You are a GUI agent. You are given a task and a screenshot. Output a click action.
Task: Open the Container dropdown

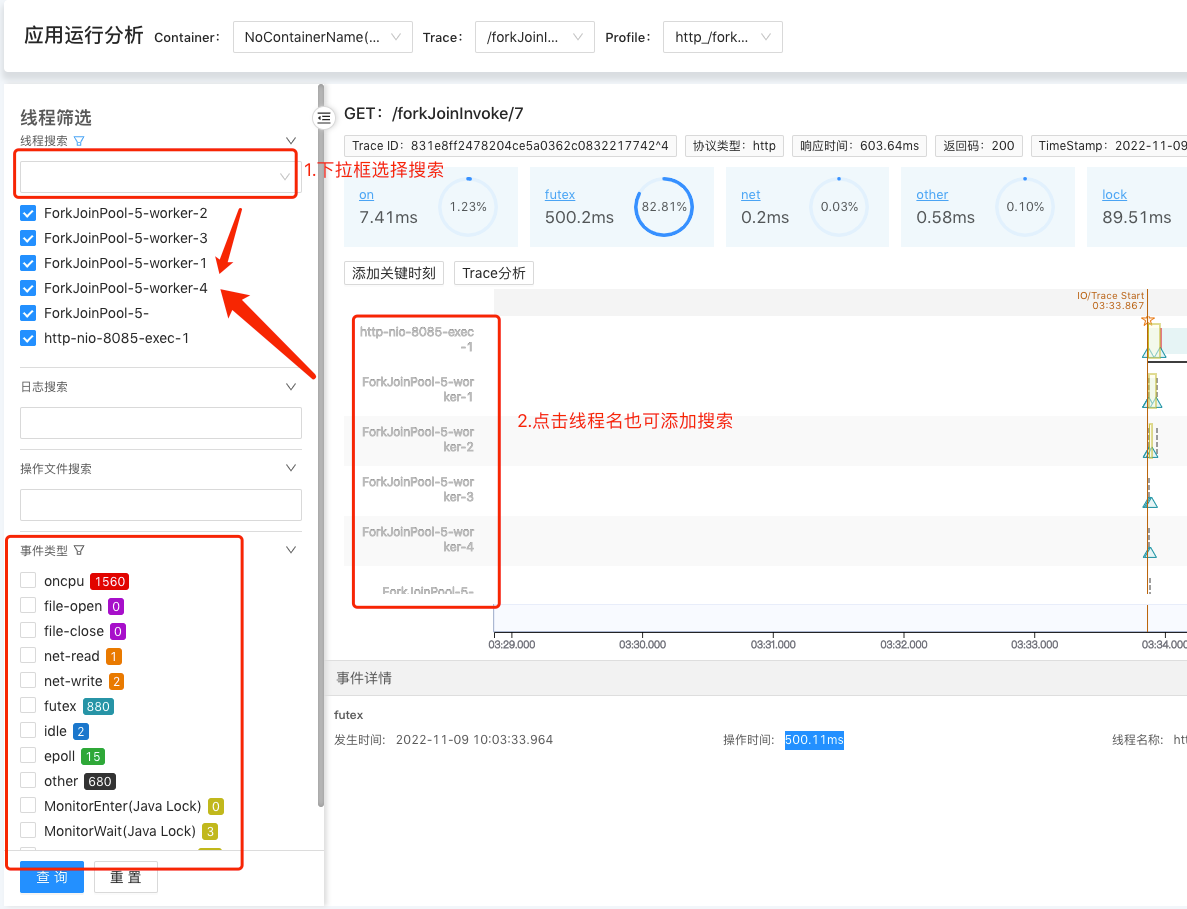(x=322, y=37)
